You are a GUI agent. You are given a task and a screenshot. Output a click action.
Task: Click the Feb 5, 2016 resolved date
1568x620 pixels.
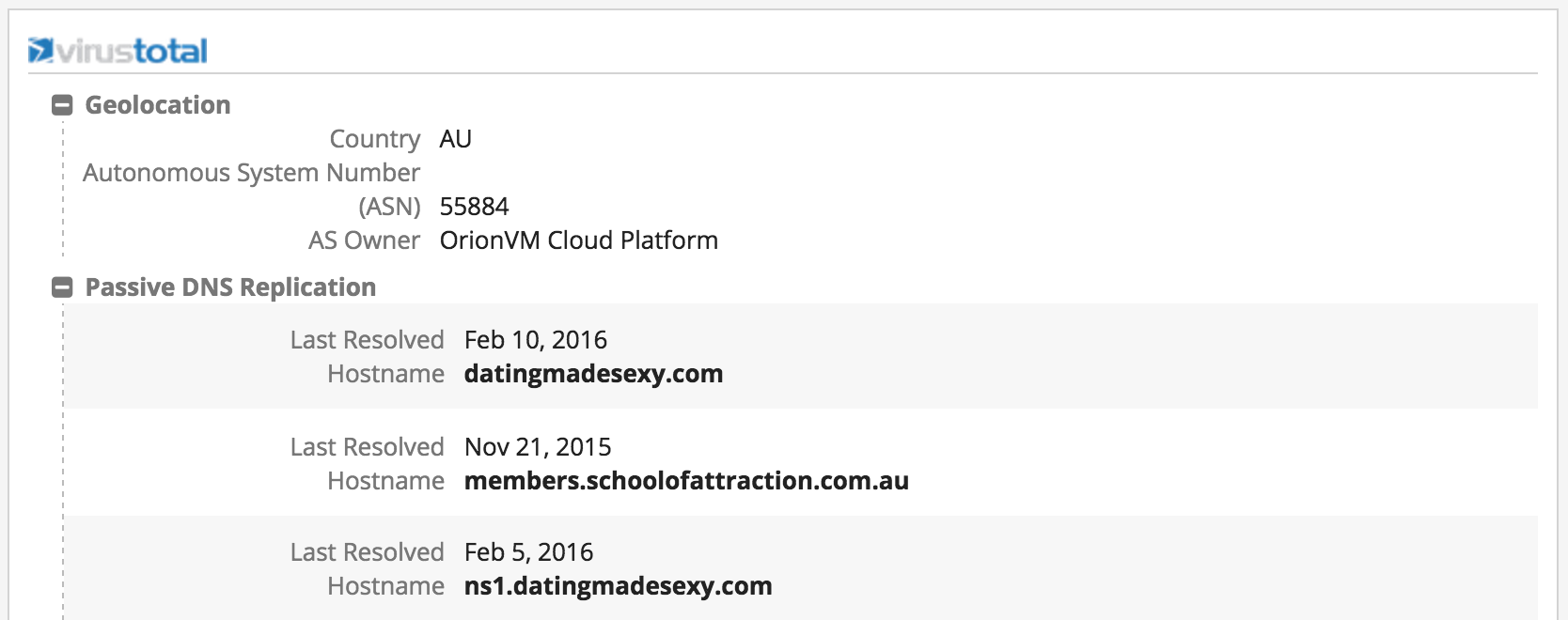point(528,552)
